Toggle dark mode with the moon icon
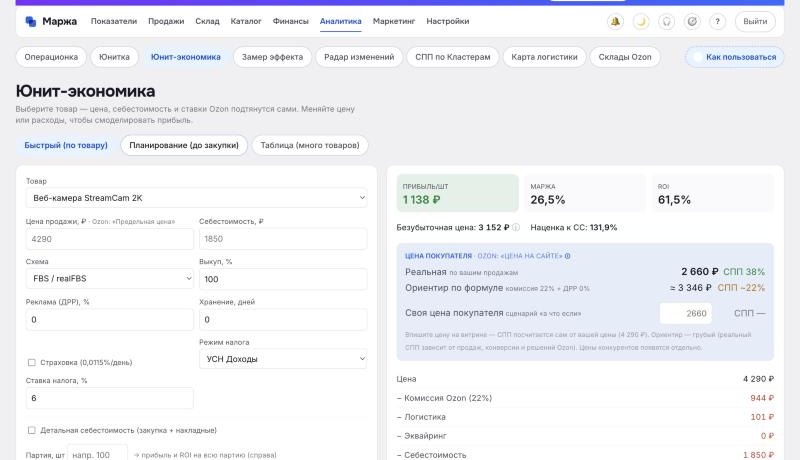Viewport: 800px width, 460px height. (641, 21)
